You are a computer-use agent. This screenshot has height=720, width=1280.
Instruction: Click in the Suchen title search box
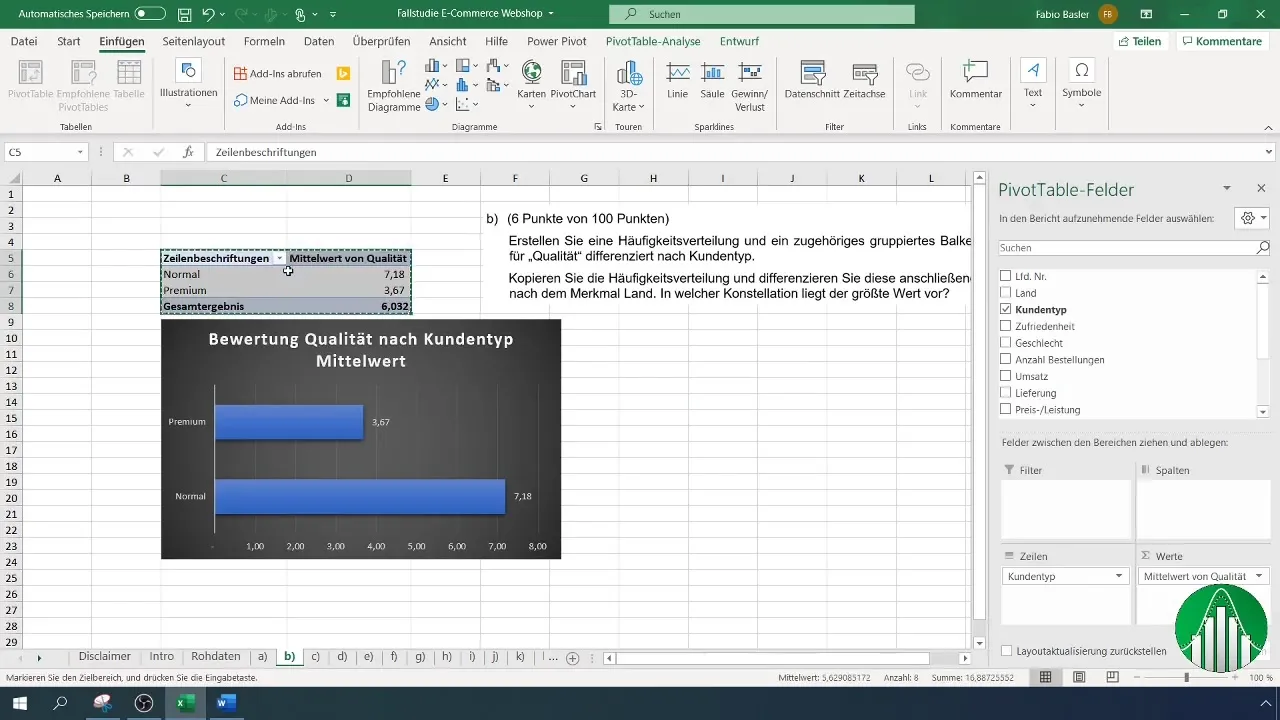click(761, 15)
